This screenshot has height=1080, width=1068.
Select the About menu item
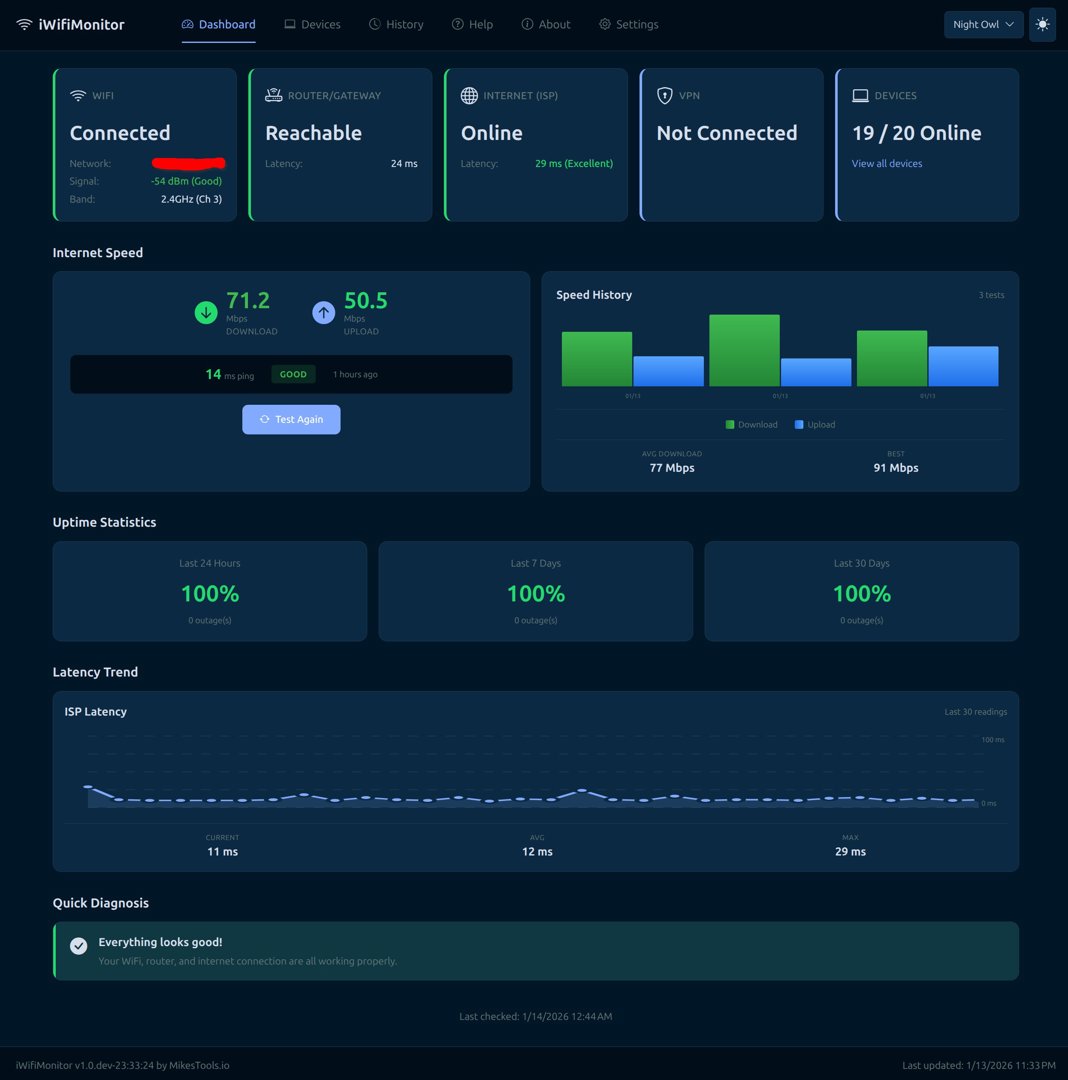[546, 24]
